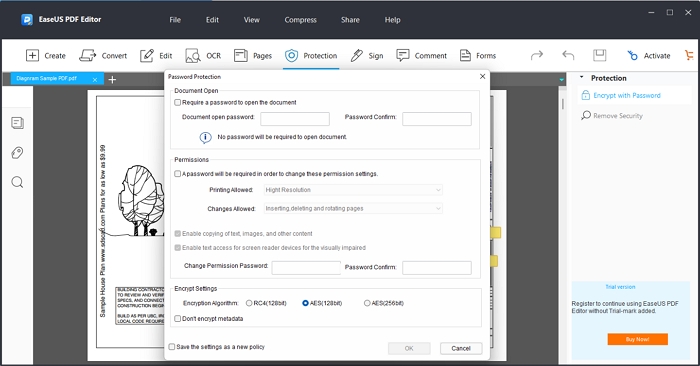Select AES(256bit) encryption algorithm

tap(367, 303)
